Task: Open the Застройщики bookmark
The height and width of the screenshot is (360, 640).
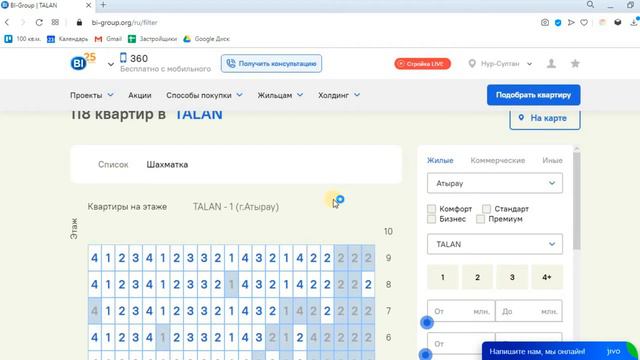Action: pyautogui.click(x=152, y=39)
